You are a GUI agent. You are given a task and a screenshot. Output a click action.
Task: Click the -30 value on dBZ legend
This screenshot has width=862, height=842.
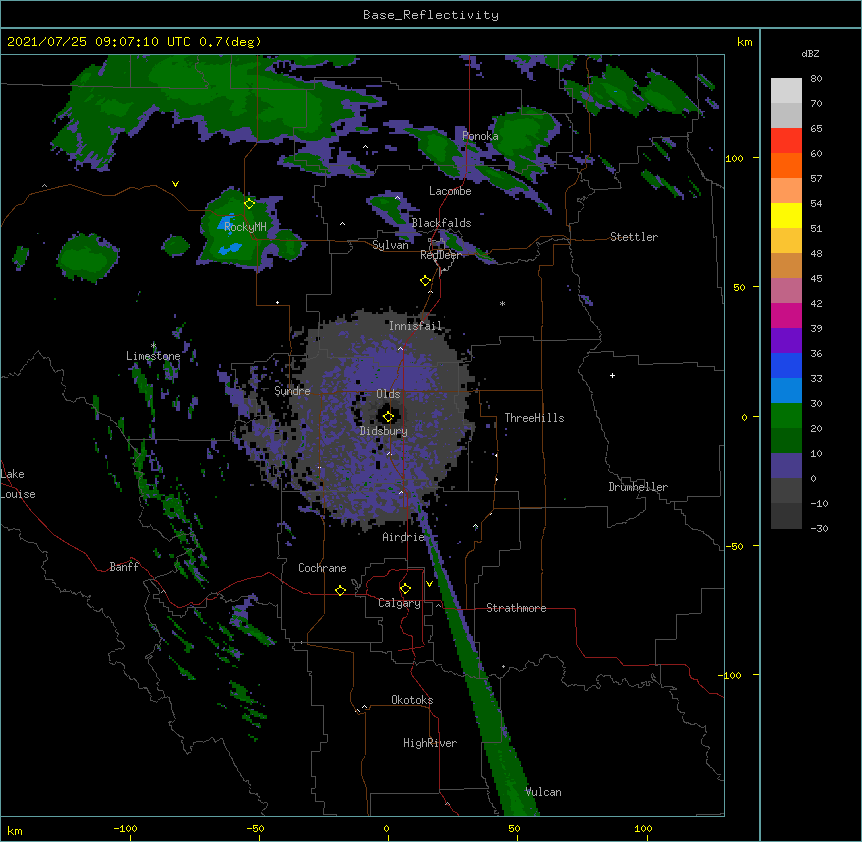(x=819, y=528)
